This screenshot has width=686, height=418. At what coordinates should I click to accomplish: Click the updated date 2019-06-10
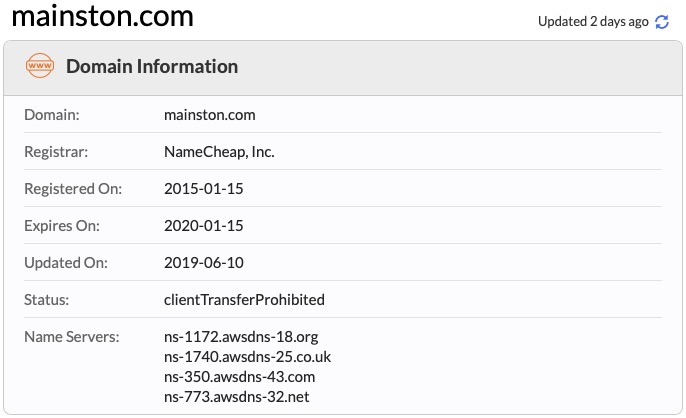(204, 263)
